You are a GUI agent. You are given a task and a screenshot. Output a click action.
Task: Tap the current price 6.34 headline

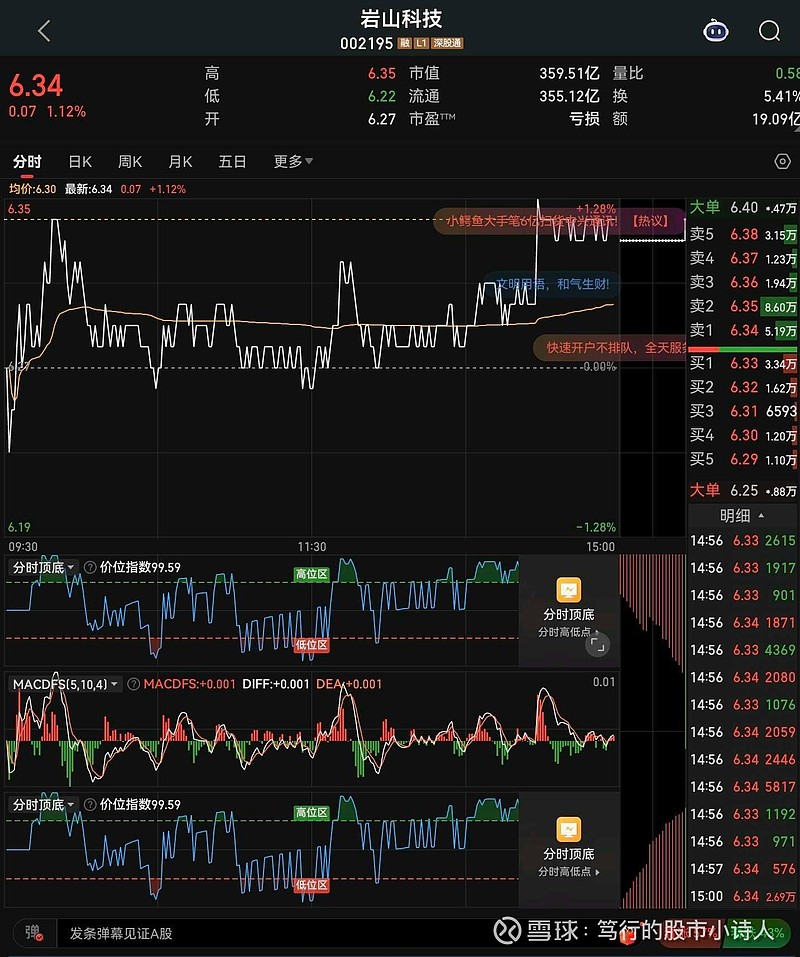35,85
